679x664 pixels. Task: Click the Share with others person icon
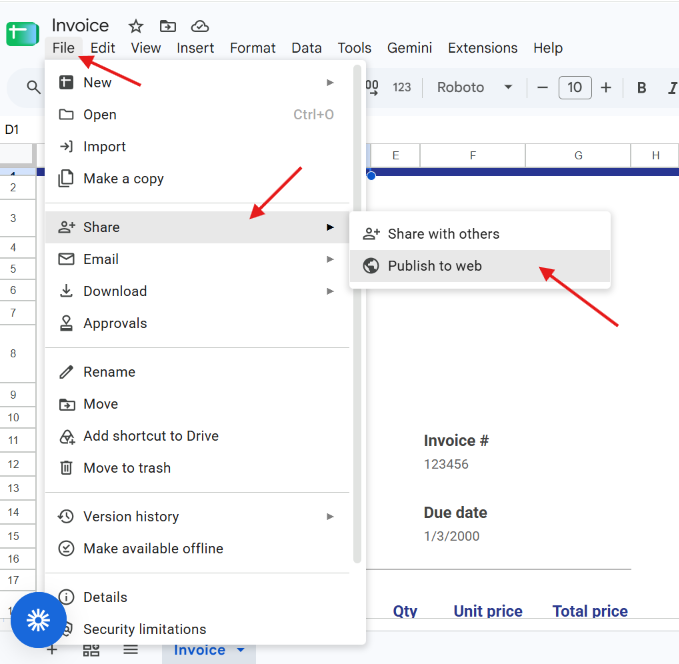click(371, 234)
